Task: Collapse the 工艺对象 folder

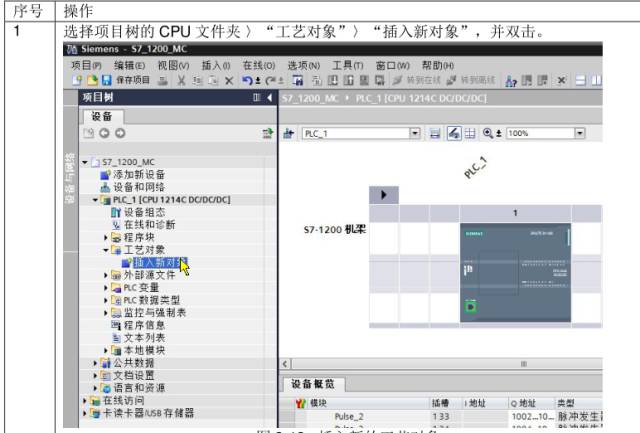Action: point(106,250)
